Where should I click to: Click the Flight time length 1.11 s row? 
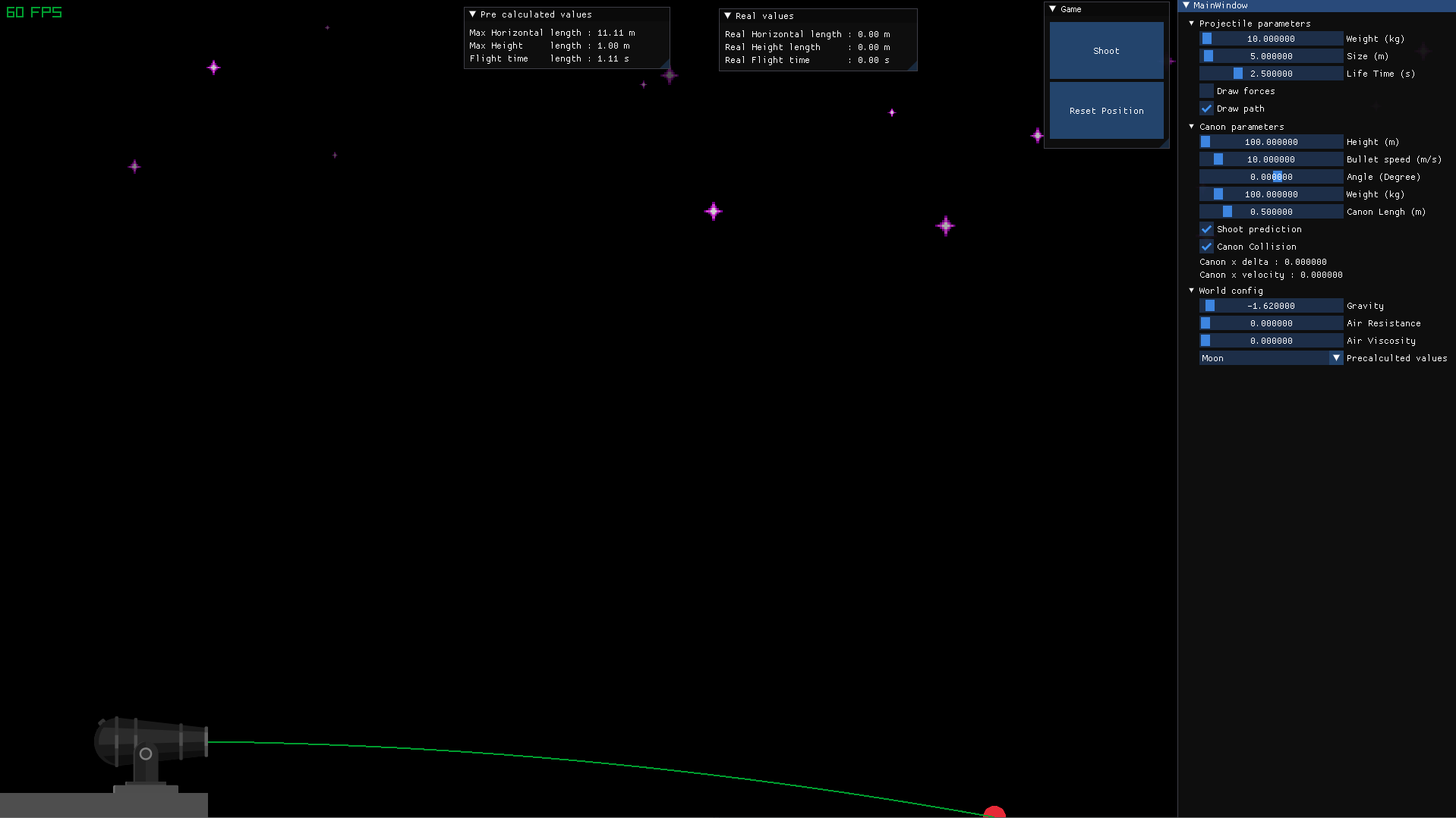pyautogui.click(x=550, y=58)
